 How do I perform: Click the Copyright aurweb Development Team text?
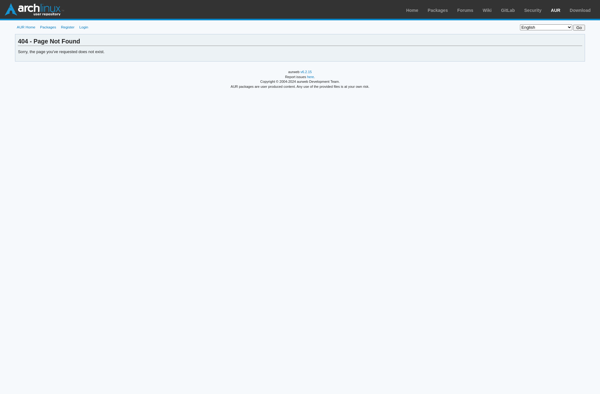(x=300, y=82)
